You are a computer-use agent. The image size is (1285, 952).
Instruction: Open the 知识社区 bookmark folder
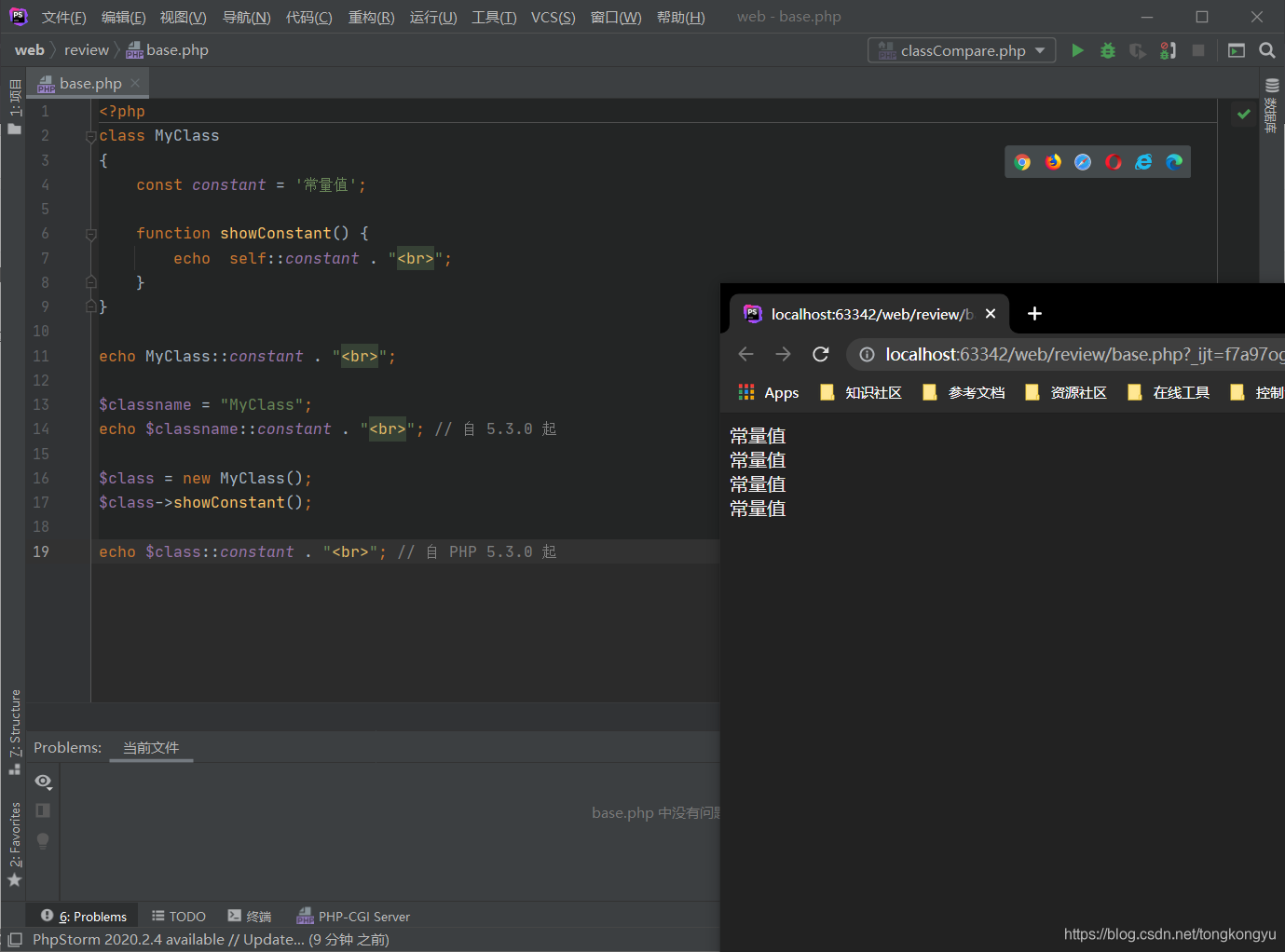(x=861, y=392)
